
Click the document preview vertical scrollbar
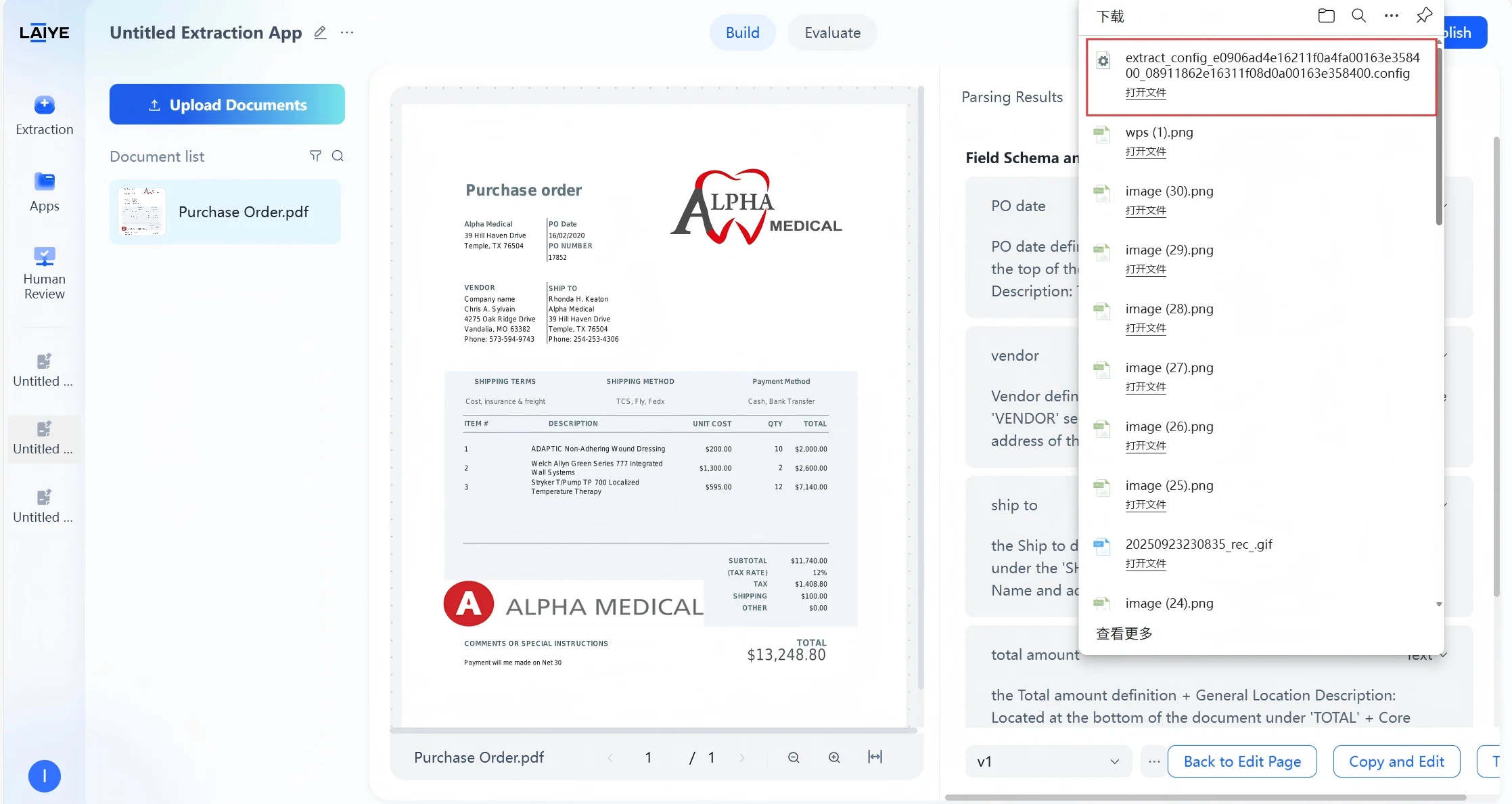tap(921, 389)
